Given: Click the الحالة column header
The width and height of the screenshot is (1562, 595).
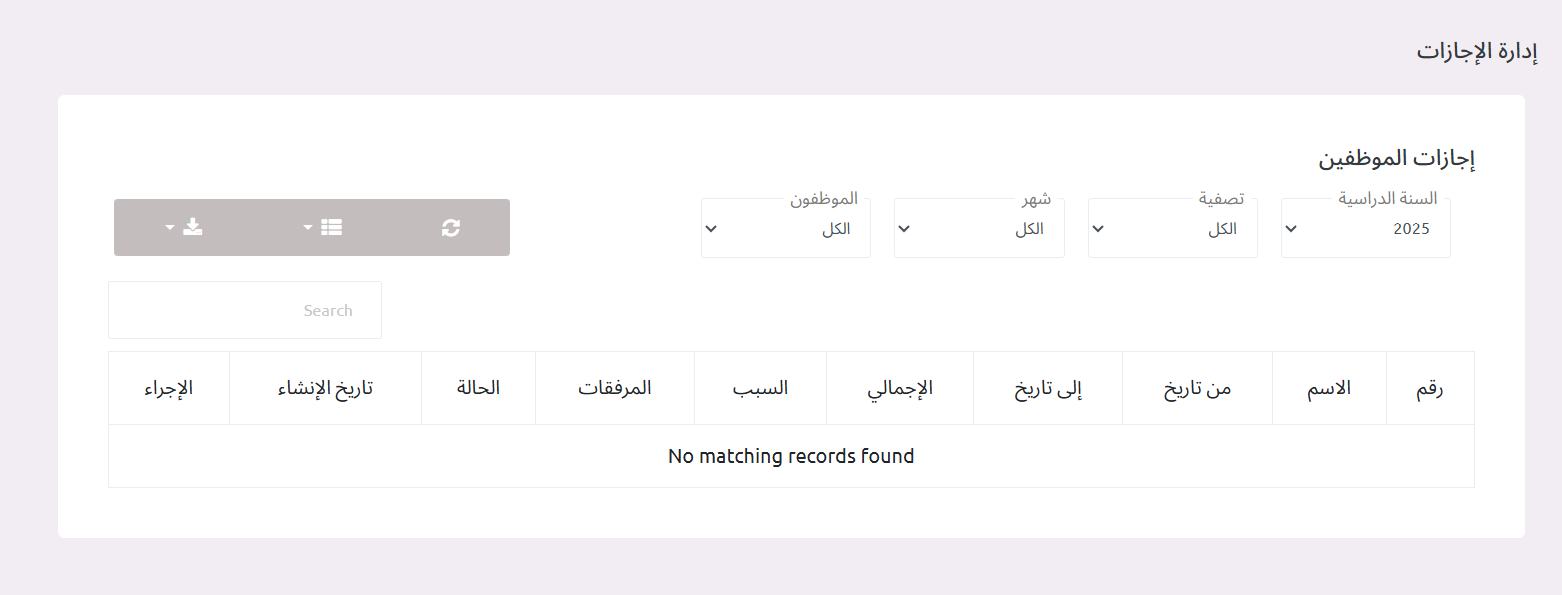Looking at the screenshot, I should [x=478, y=388].
